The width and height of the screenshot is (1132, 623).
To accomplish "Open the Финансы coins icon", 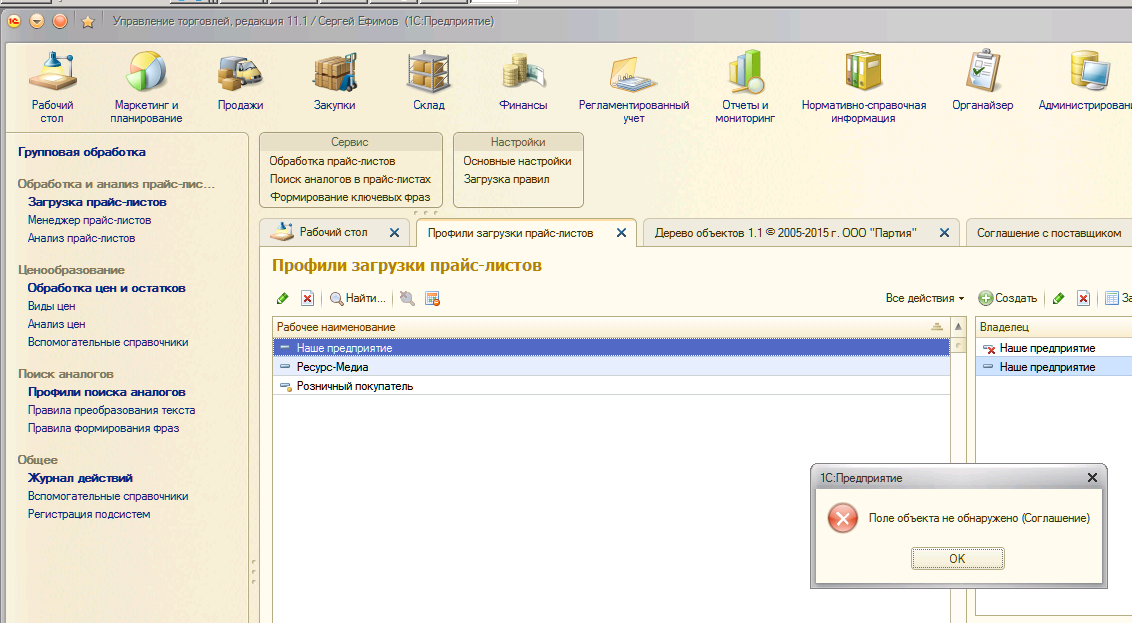I will pos(523,74).
